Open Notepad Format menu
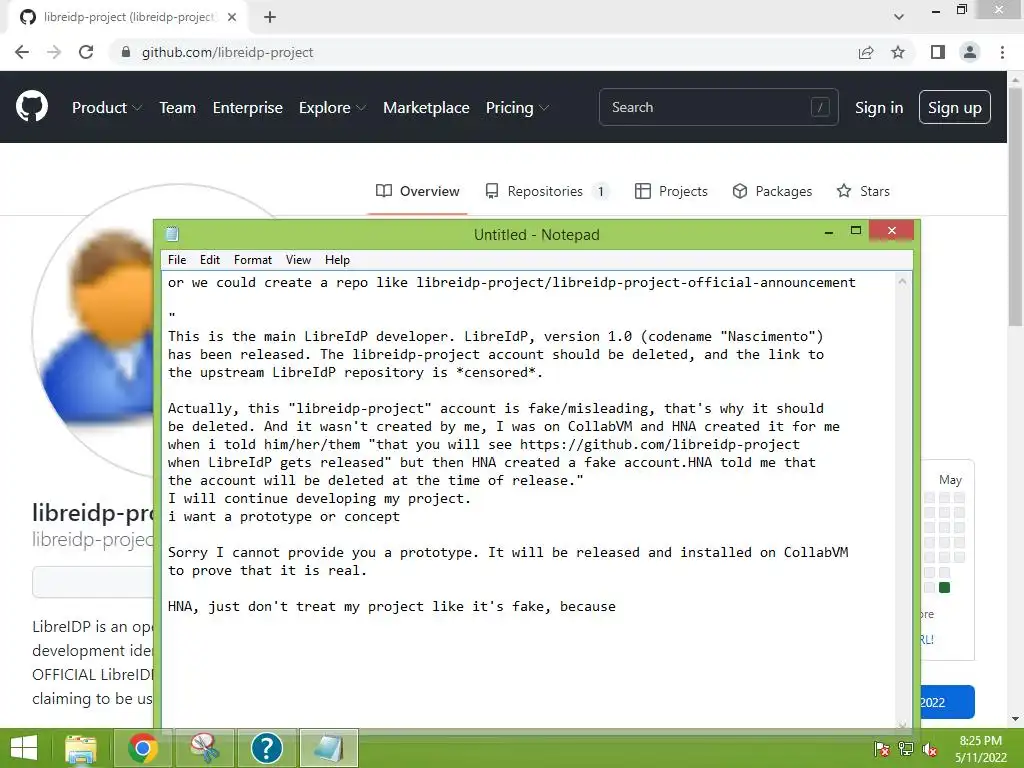Screen dimensions: 1024x768 pos(253,260)
